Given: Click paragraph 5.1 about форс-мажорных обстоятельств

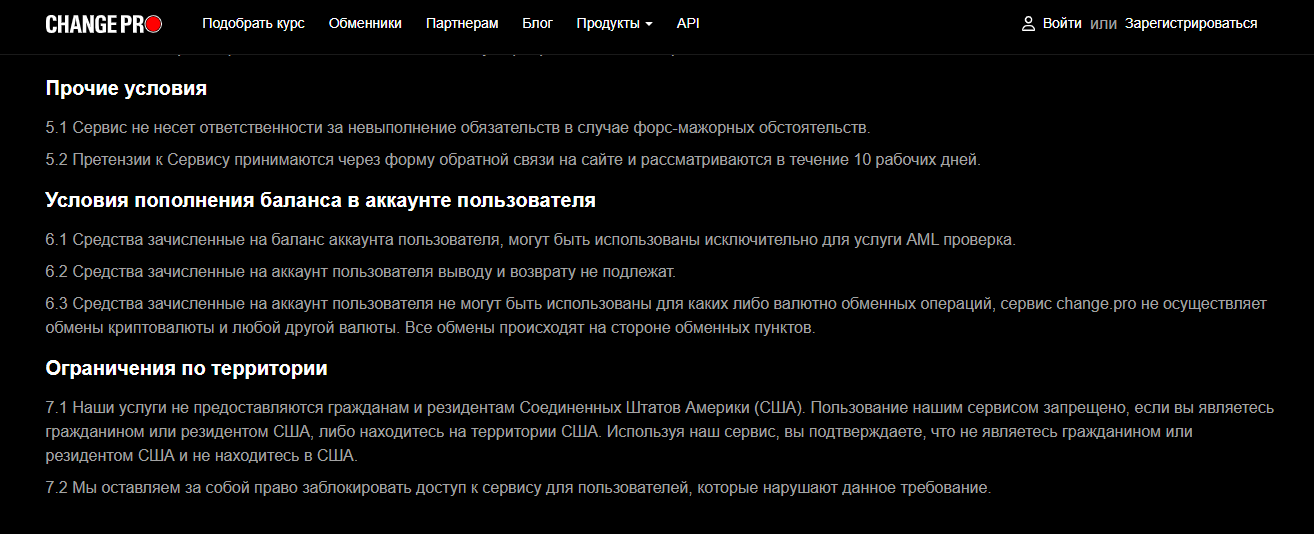Looking at the screenshot, I should point(458,128).
